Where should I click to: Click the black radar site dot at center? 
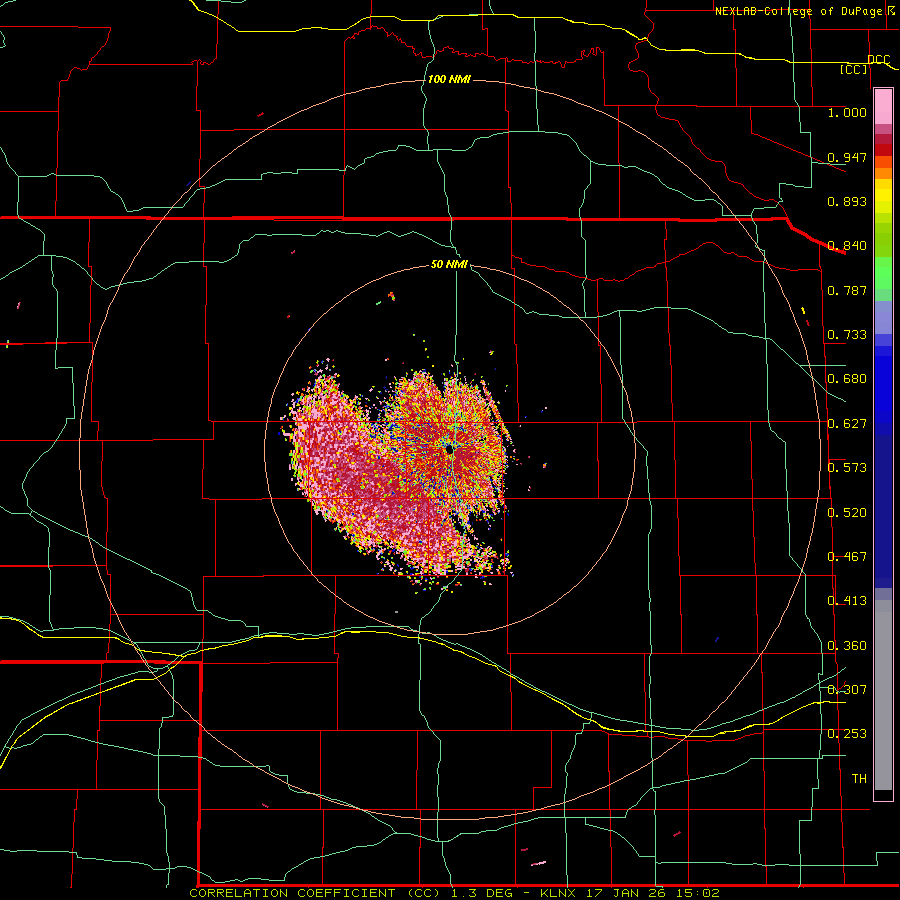(x=449, y=451)
